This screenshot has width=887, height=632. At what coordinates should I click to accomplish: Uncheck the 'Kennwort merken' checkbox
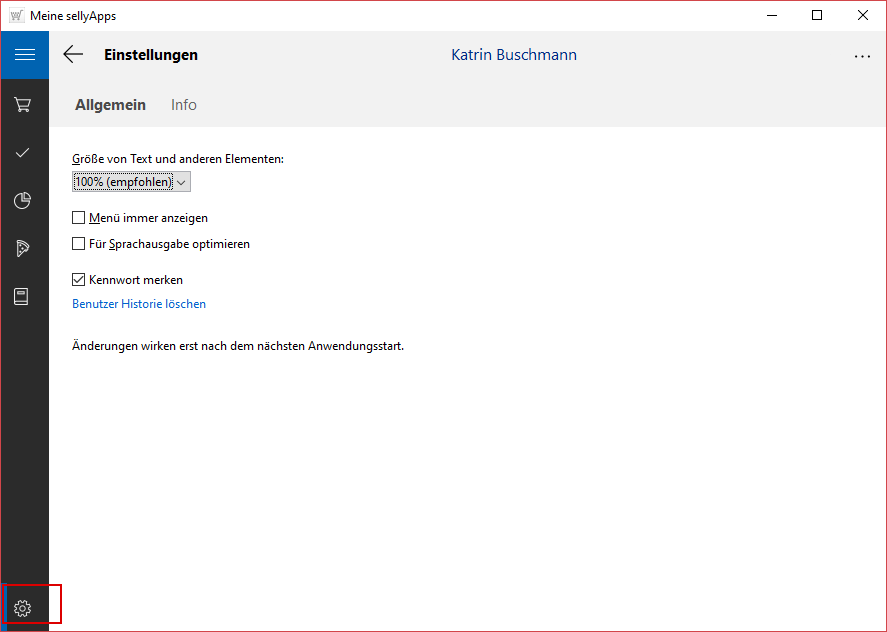[x=79, y=280]
